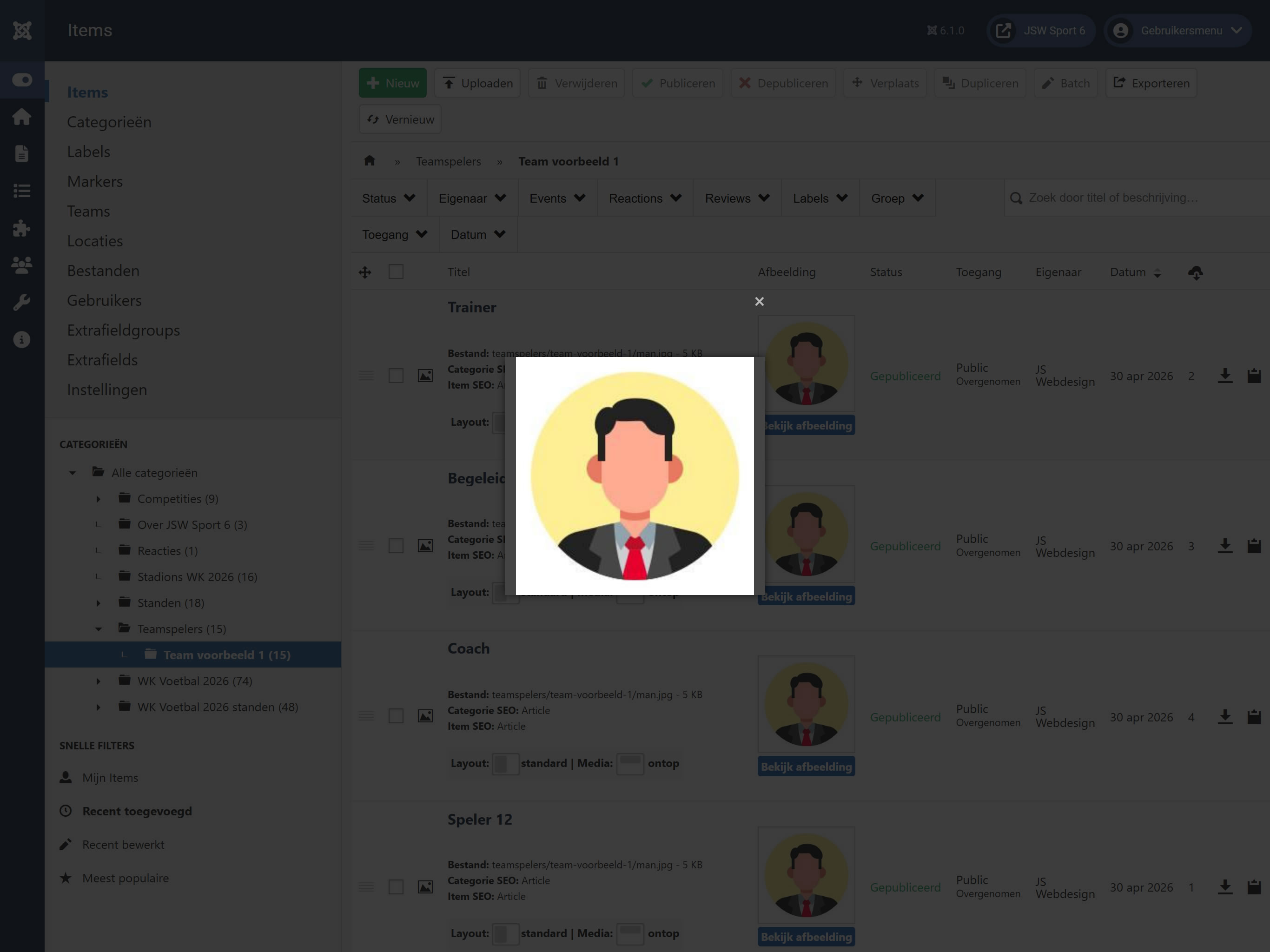Click Bekijk afbeelding for Coach
Image resolution: width=1270 pixels, height=952 pixels.
[x=806, y=767]
